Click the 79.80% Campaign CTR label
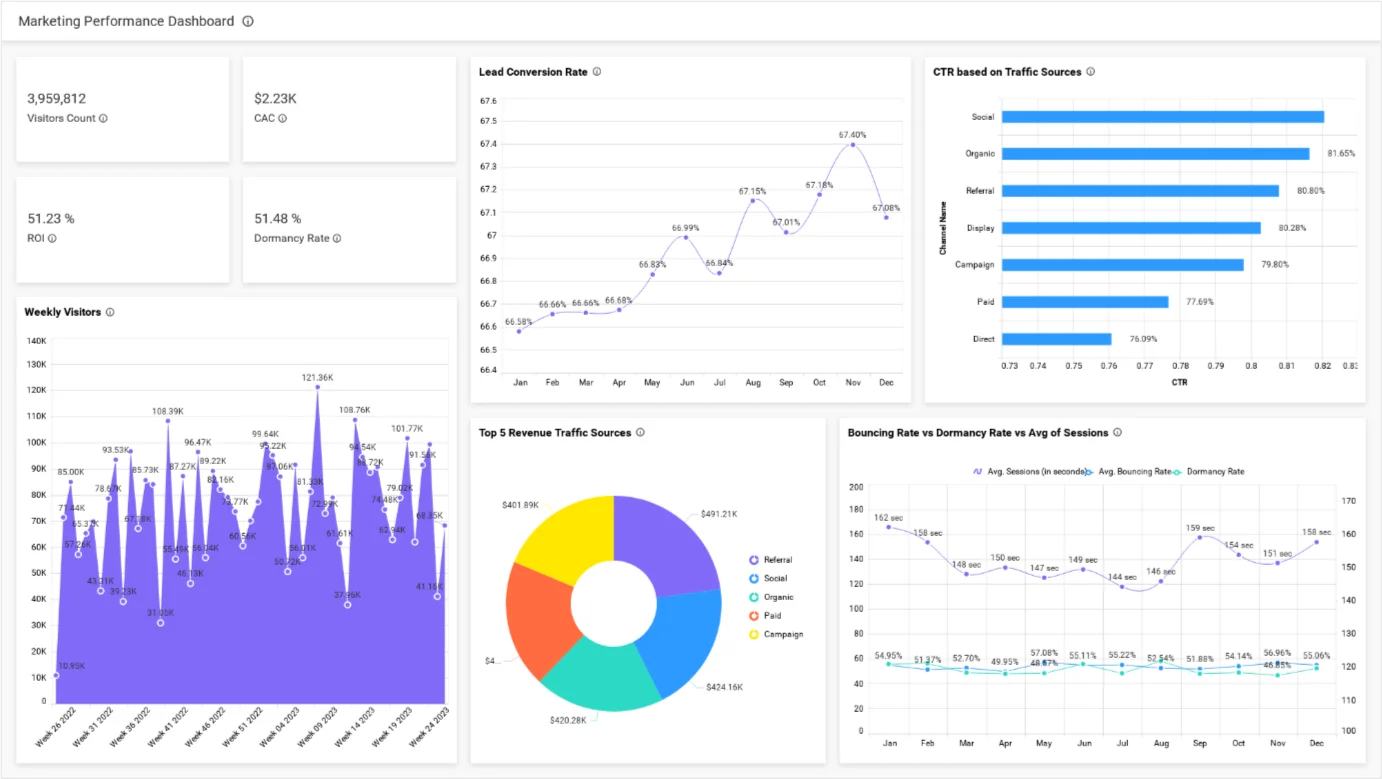This screenshot has height=779, width=1382. (1276, 265)
